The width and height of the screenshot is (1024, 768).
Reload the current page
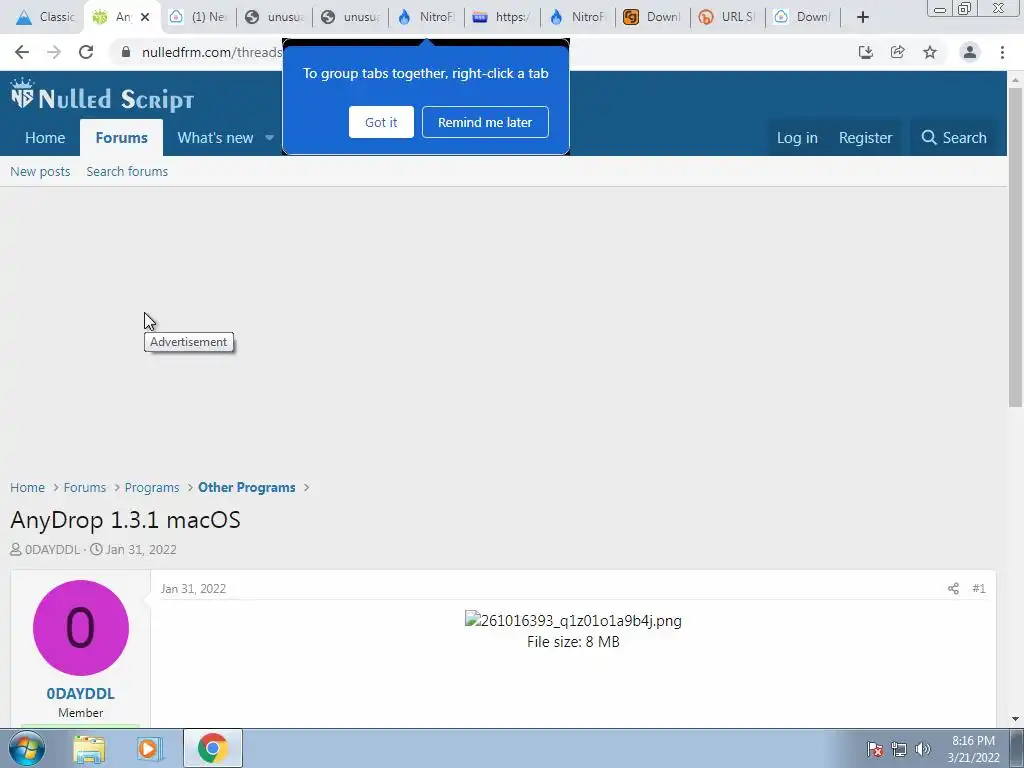86,52
